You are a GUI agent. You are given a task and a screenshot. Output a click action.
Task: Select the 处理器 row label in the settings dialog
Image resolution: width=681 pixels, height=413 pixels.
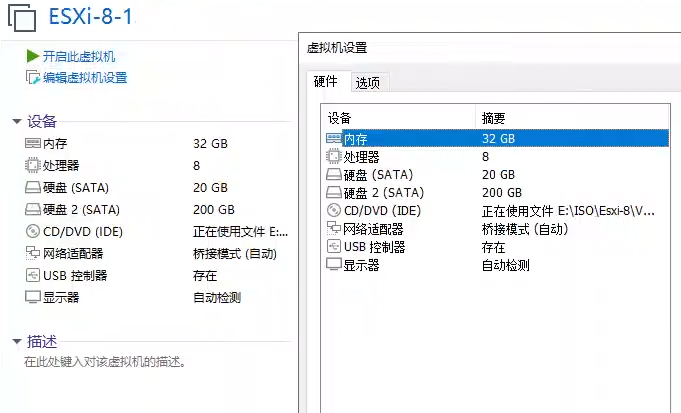[x=361, y=157]
